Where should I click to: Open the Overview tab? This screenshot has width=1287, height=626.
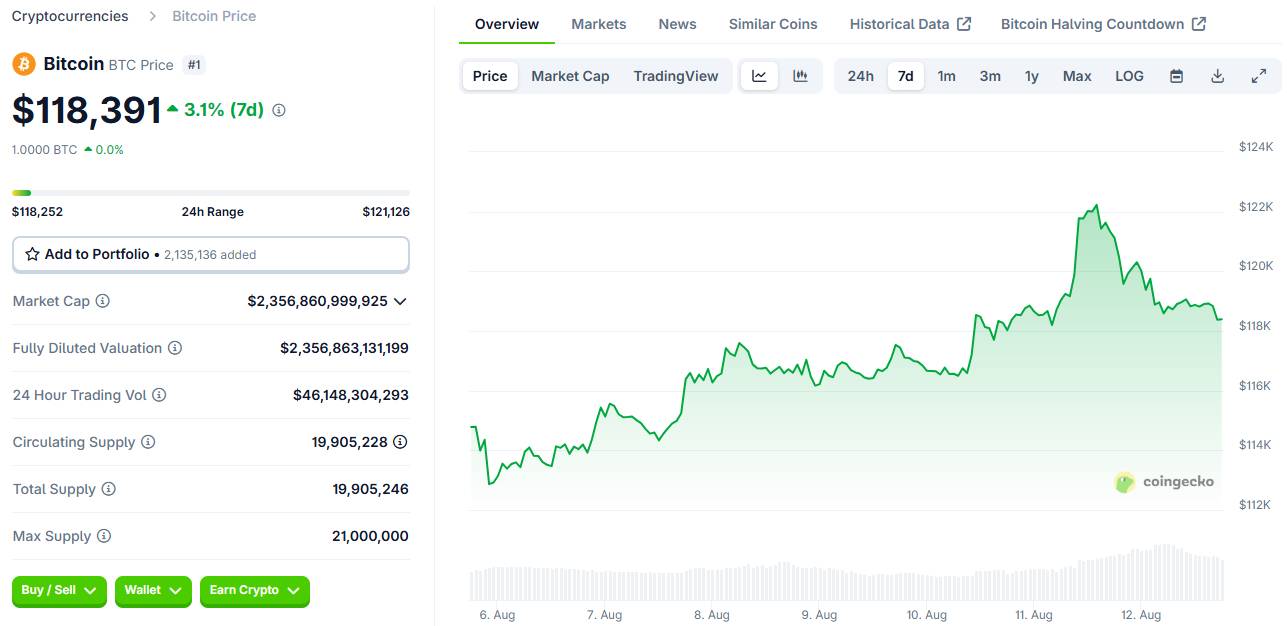507,24
